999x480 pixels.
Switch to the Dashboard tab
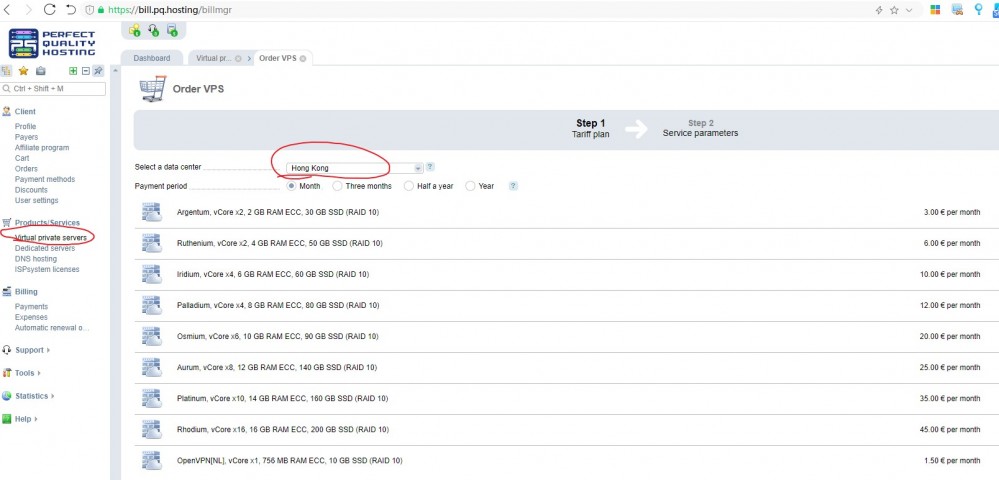152,58
